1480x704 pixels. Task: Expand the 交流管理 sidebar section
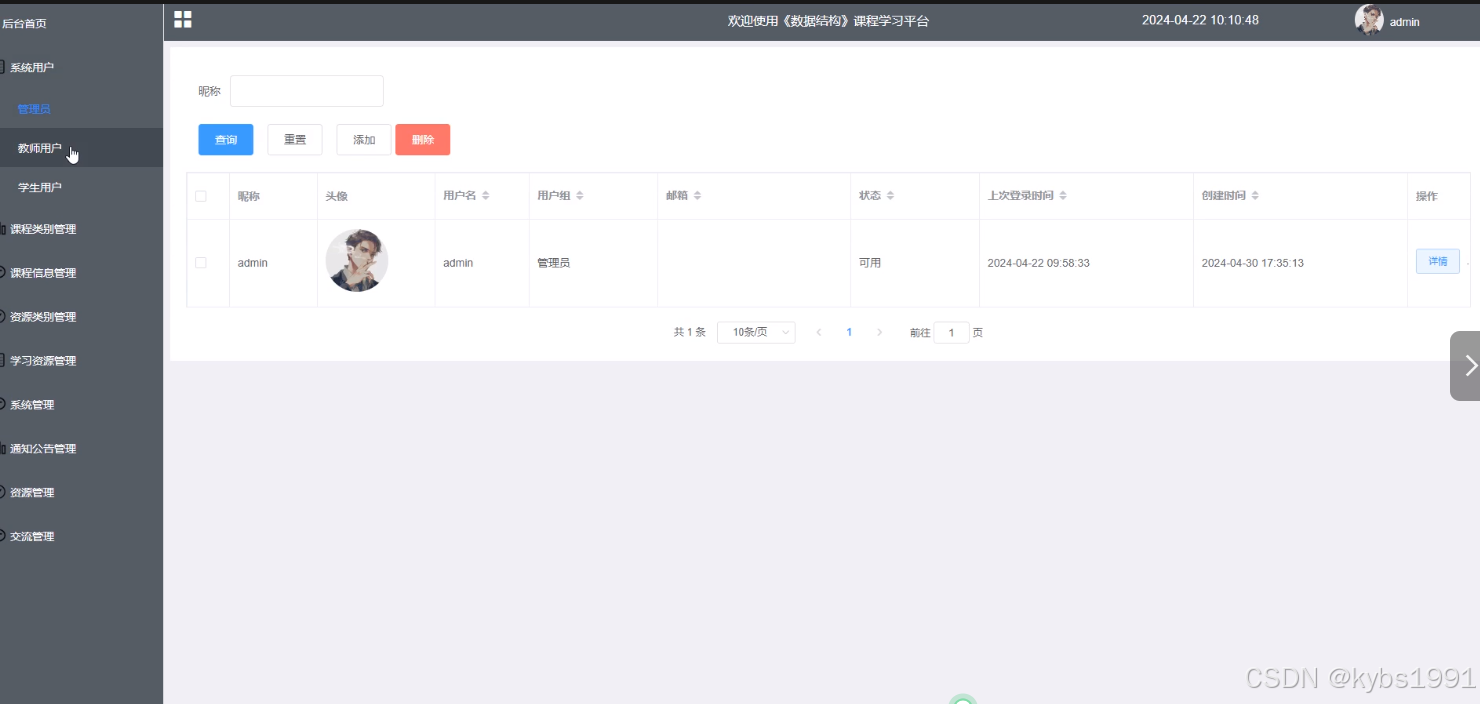[x=81, y=537]
